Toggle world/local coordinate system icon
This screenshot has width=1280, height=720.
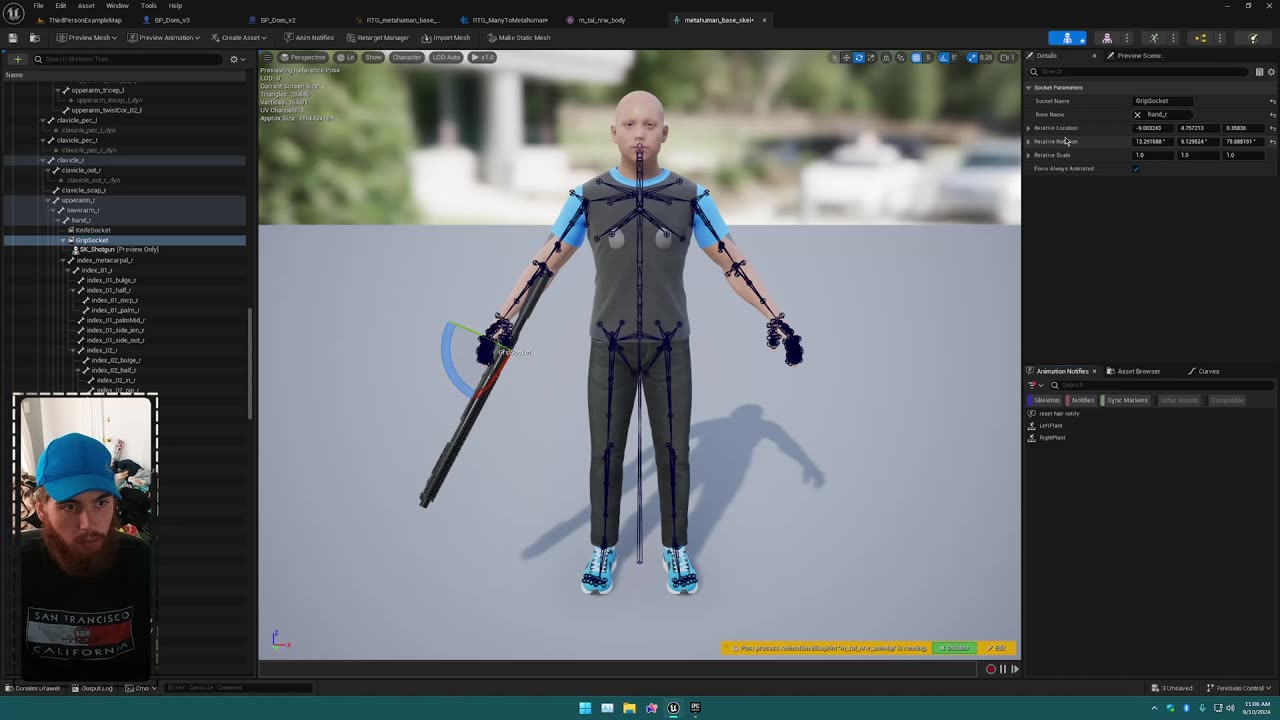[x=887, y=58]
